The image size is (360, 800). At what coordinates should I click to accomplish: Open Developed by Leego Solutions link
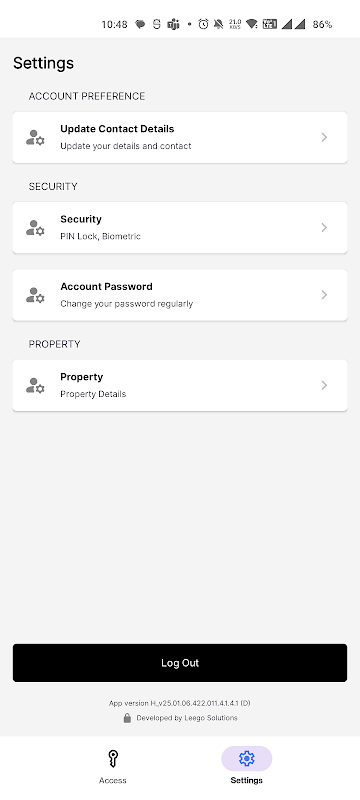[x=187, y=718]
